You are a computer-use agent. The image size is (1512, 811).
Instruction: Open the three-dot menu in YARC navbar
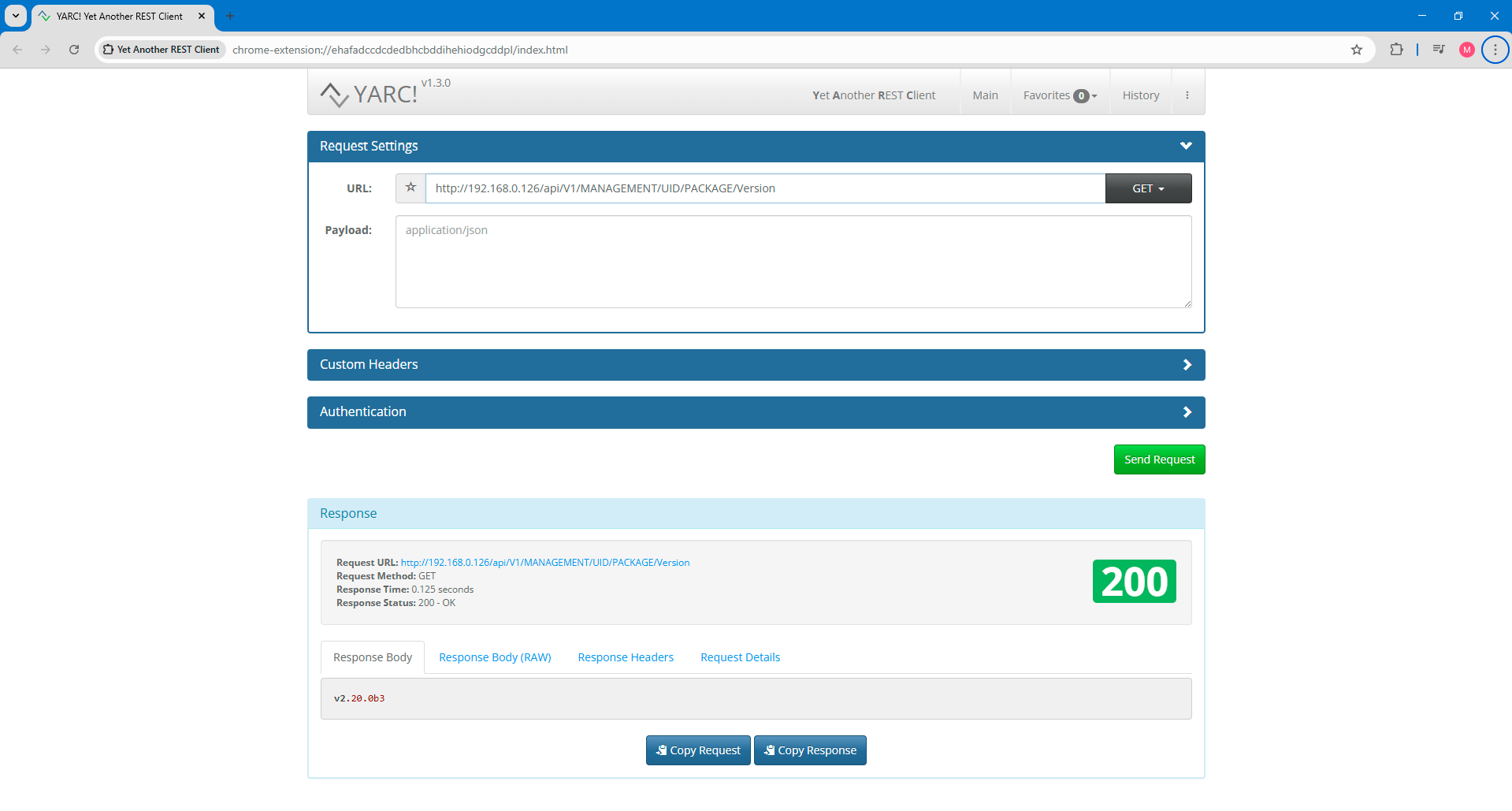click(1187, 95)
